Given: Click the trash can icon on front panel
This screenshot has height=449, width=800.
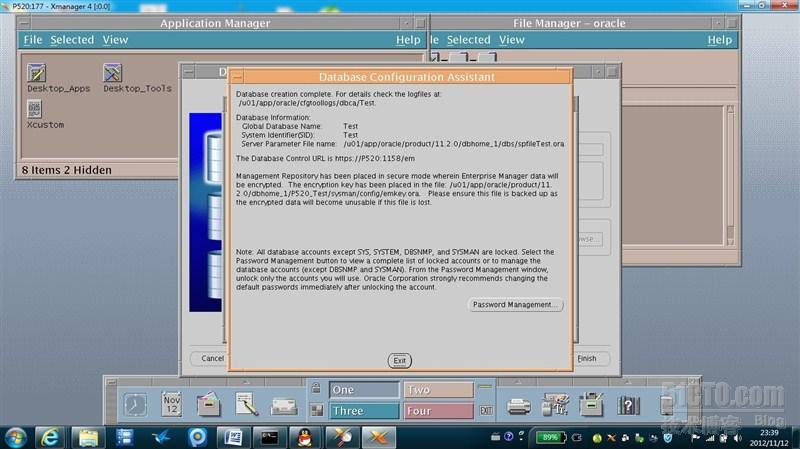Looking at the screenshot, I should [x=666, y=405].
